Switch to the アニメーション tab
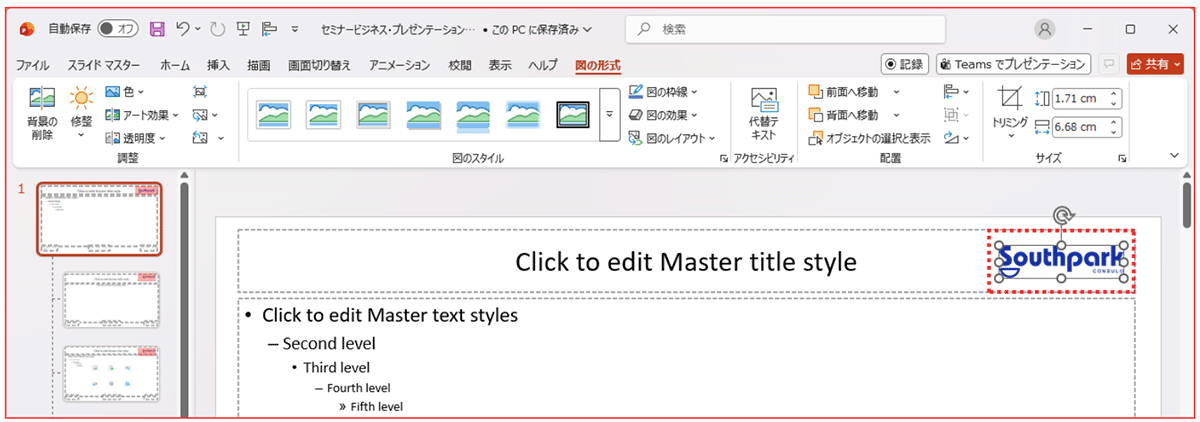Image resolution: width=1200 pixels, height=422 pixels. tap(400, 65)
